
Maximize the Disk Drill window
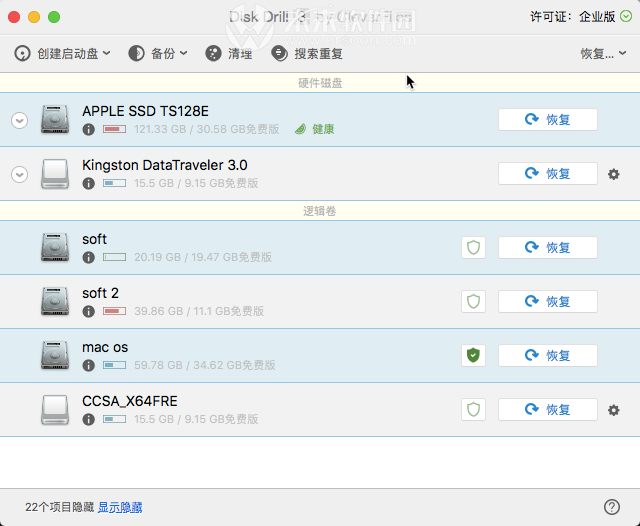pos(54,17)
